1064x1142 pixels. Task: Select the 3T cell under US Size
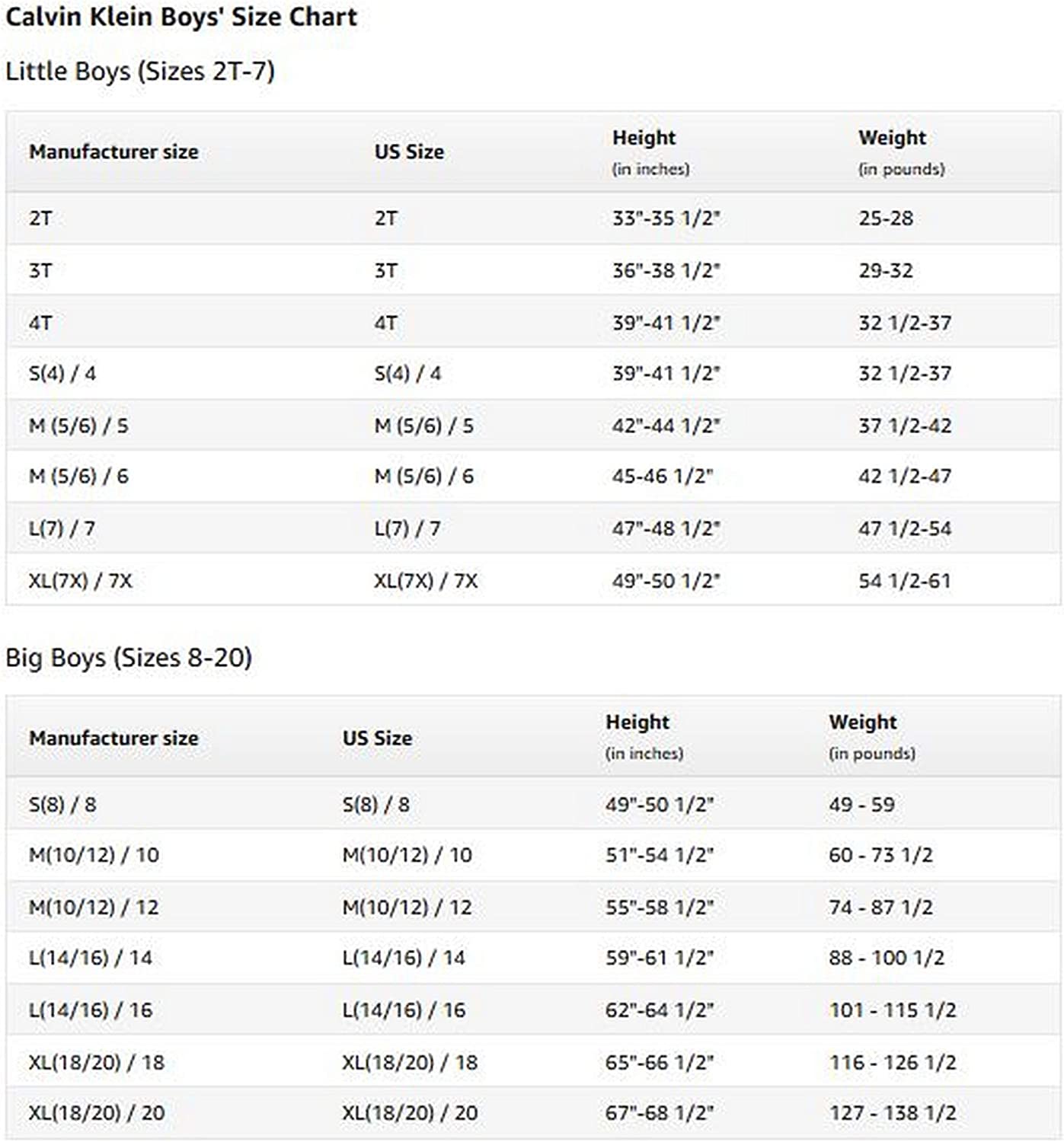(x=385, y=271)
